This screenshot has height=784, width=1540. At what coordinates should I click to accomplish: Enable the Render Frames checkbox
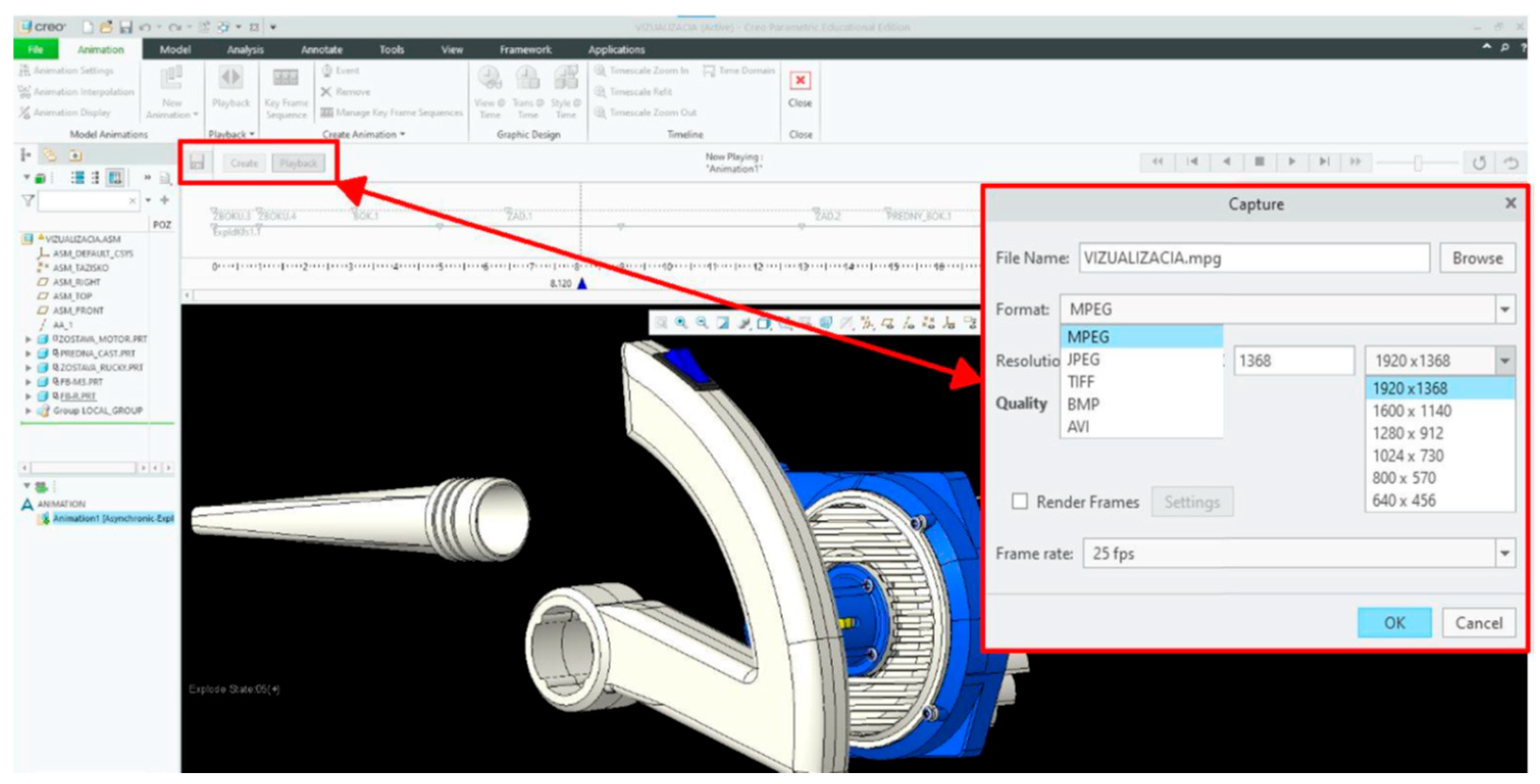[x=1019, y=501]
